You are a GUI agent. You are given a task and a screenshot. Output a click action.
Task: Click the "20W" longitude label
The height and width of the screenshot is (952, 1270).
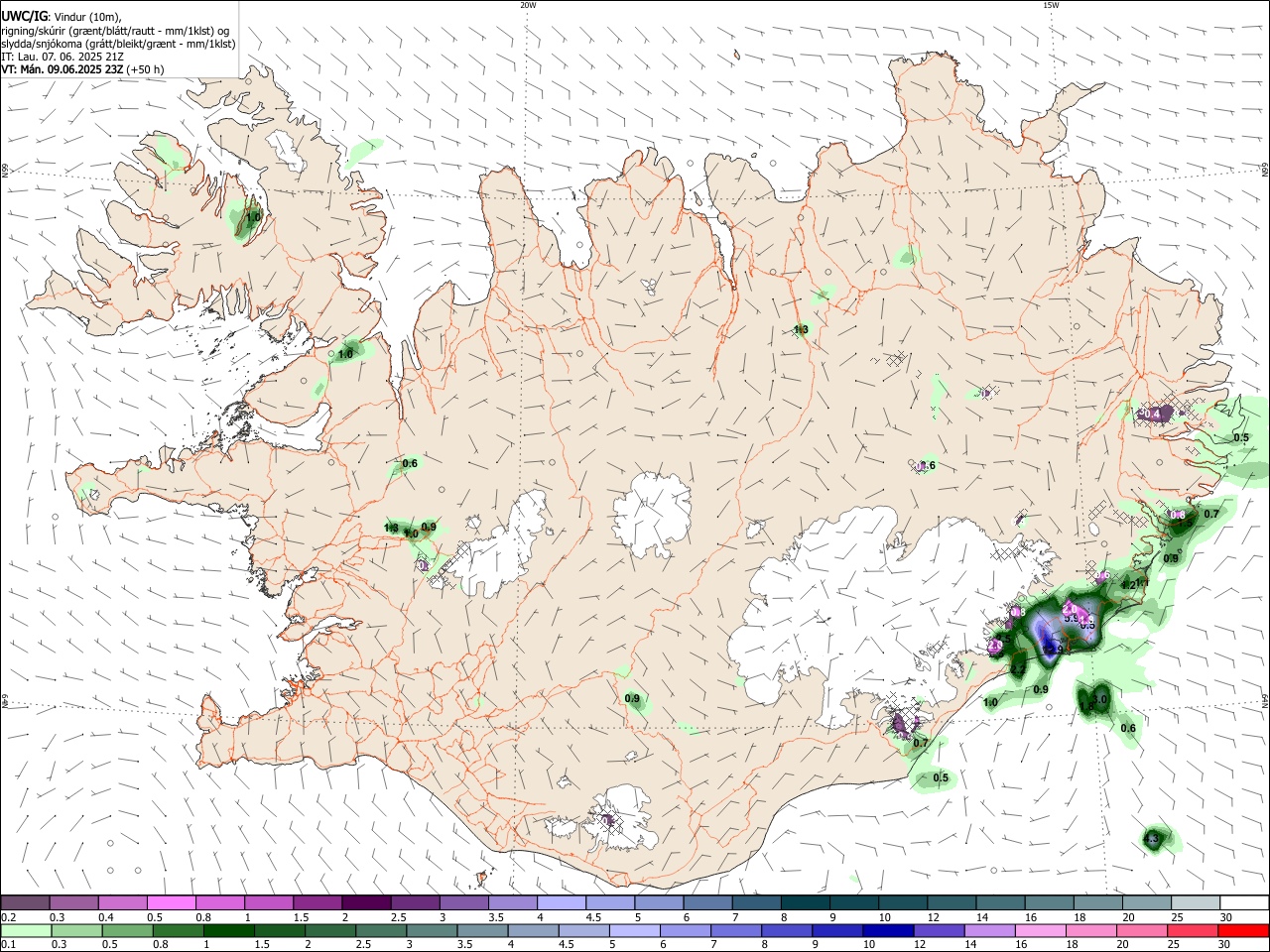tap(528, 5)
